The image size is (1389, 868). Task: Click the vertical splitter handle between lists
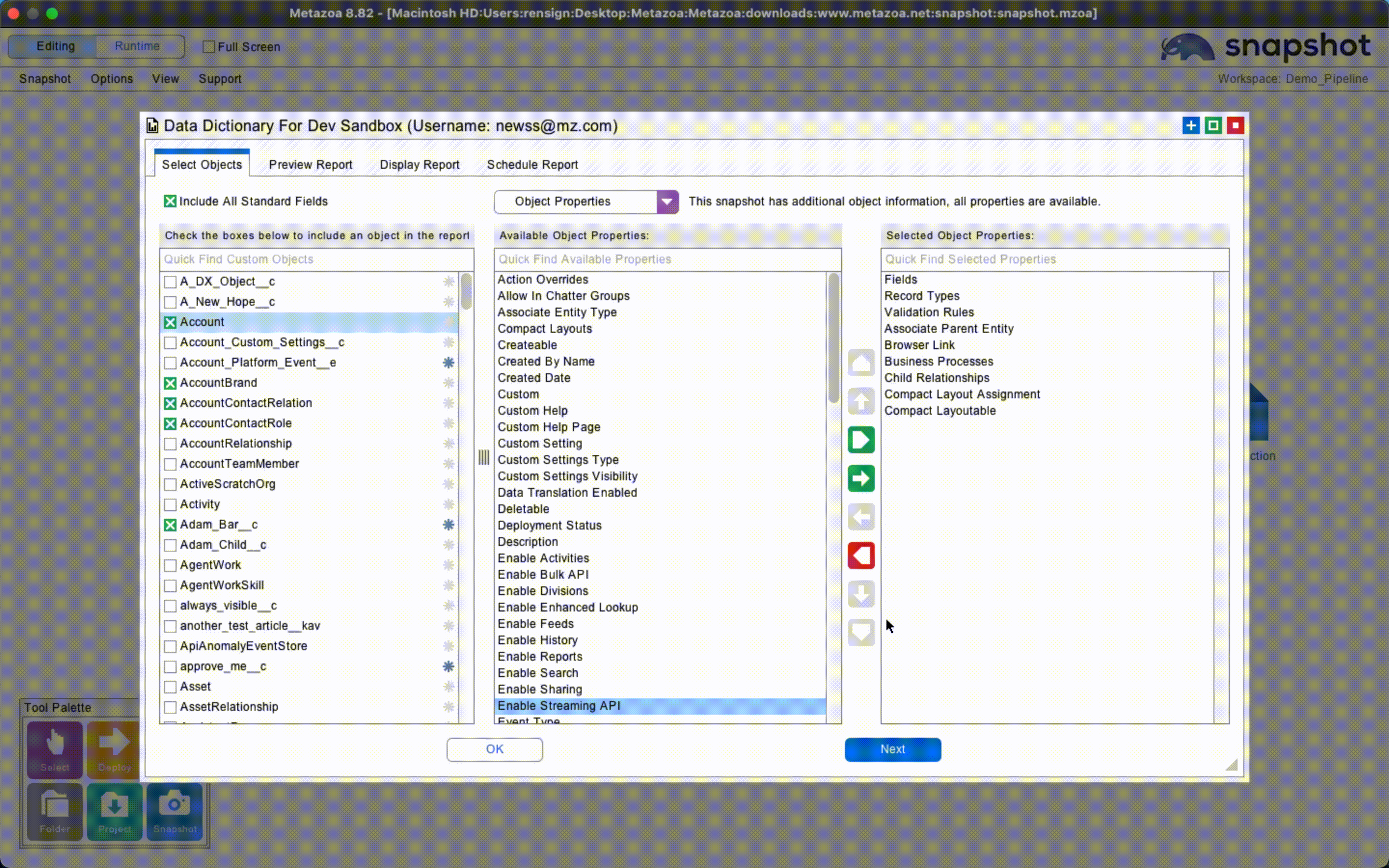pos(484,458)
